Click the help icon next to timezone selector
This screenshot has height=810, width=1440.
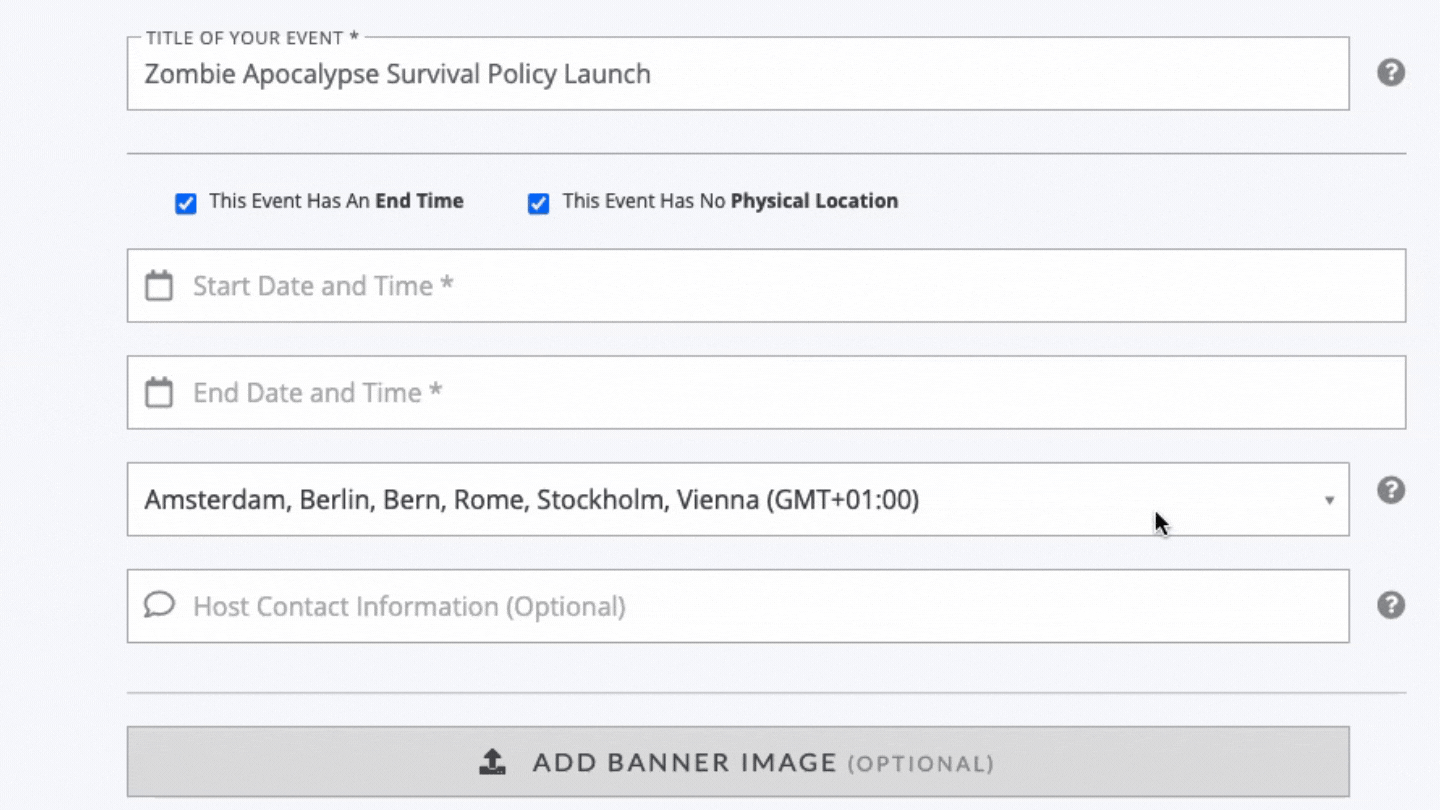1391,490
